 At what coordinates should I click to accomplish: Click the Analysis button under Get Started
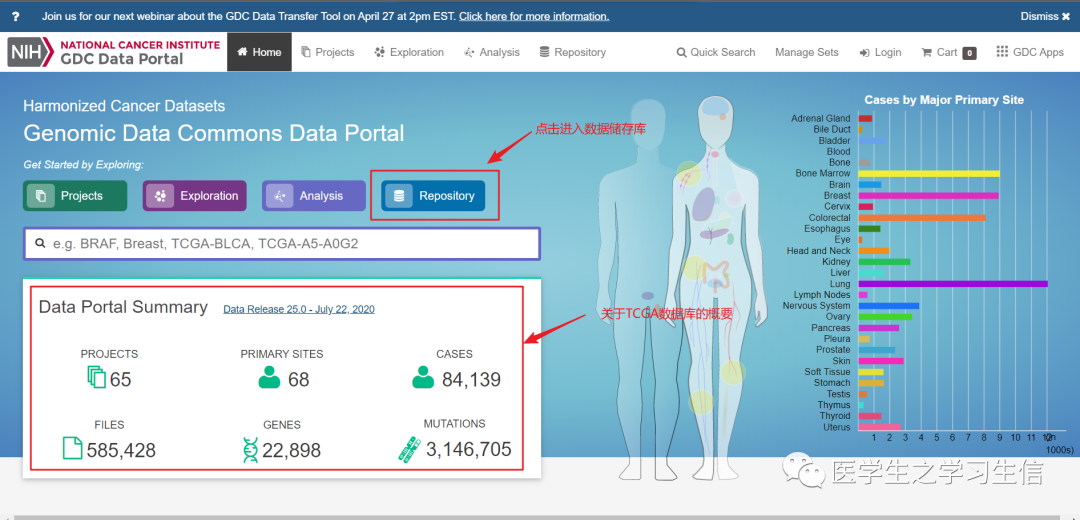point(313,196)
